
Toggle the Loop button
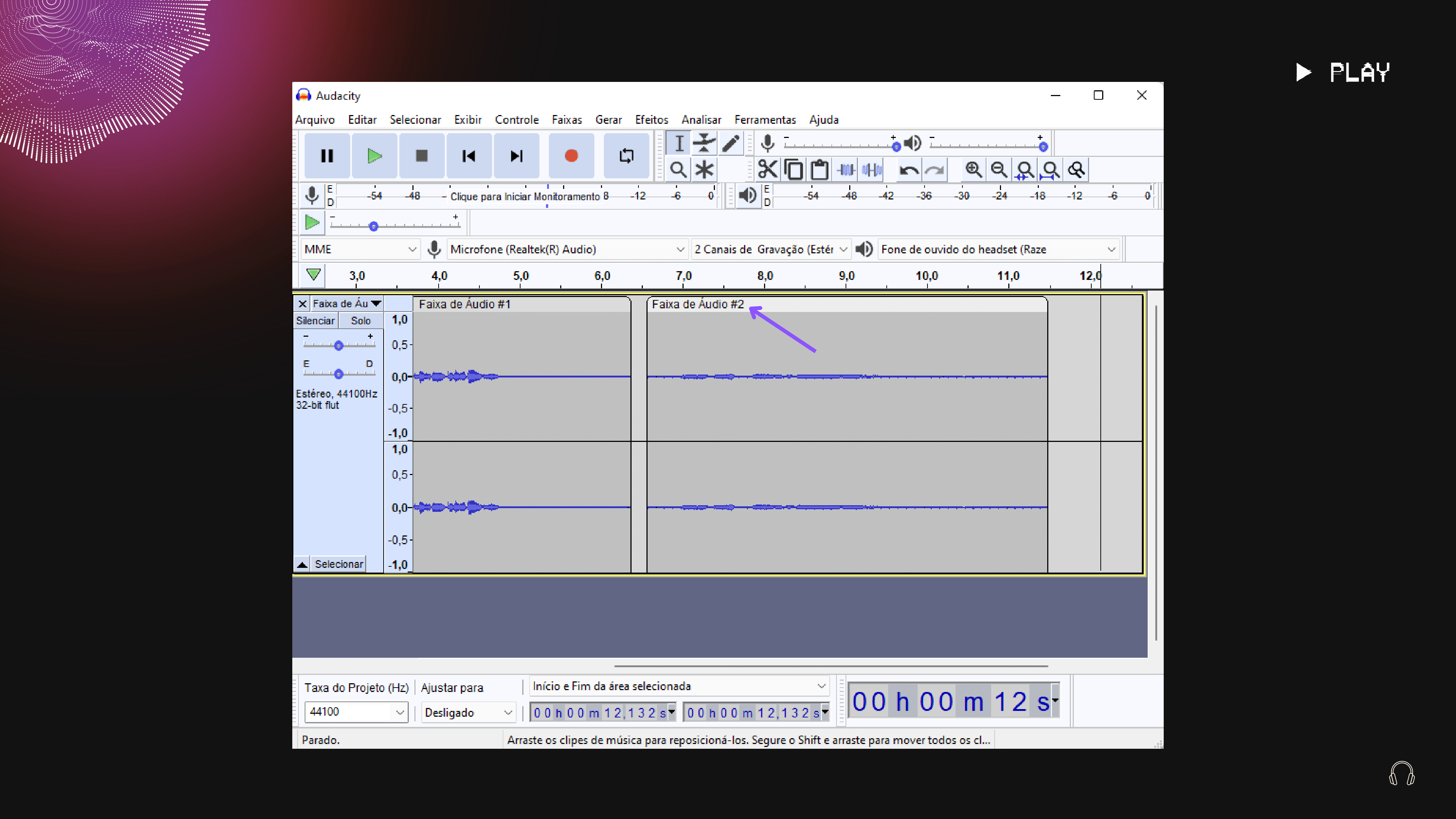[x=626, y=155]
